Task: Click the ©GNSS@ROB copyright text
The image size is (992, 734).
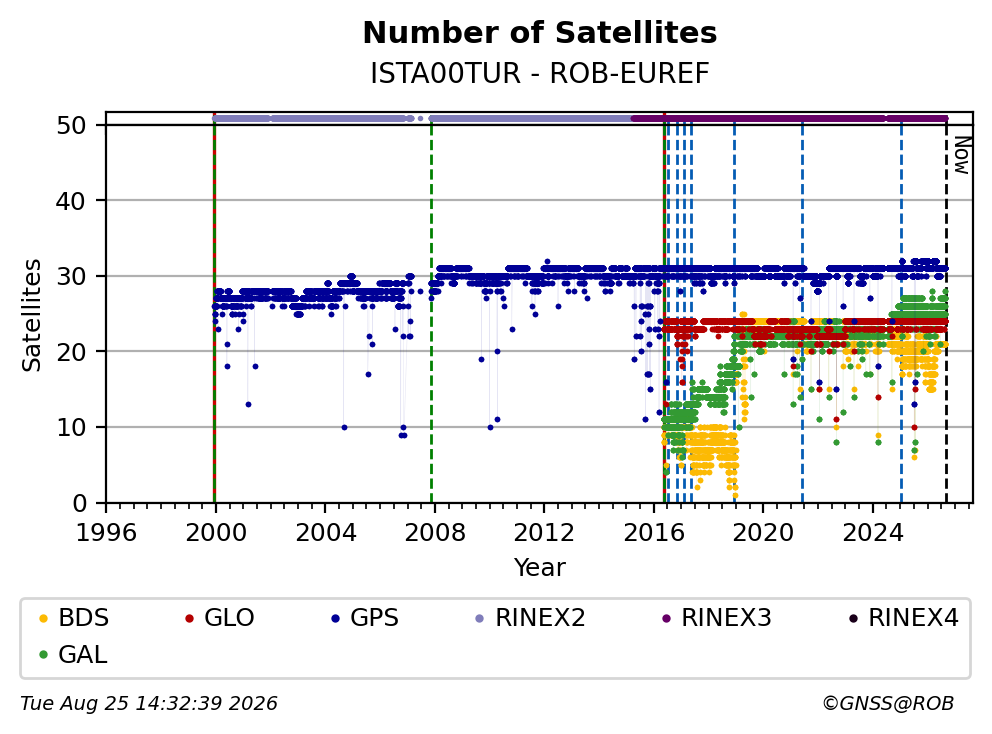Action: 888,704
